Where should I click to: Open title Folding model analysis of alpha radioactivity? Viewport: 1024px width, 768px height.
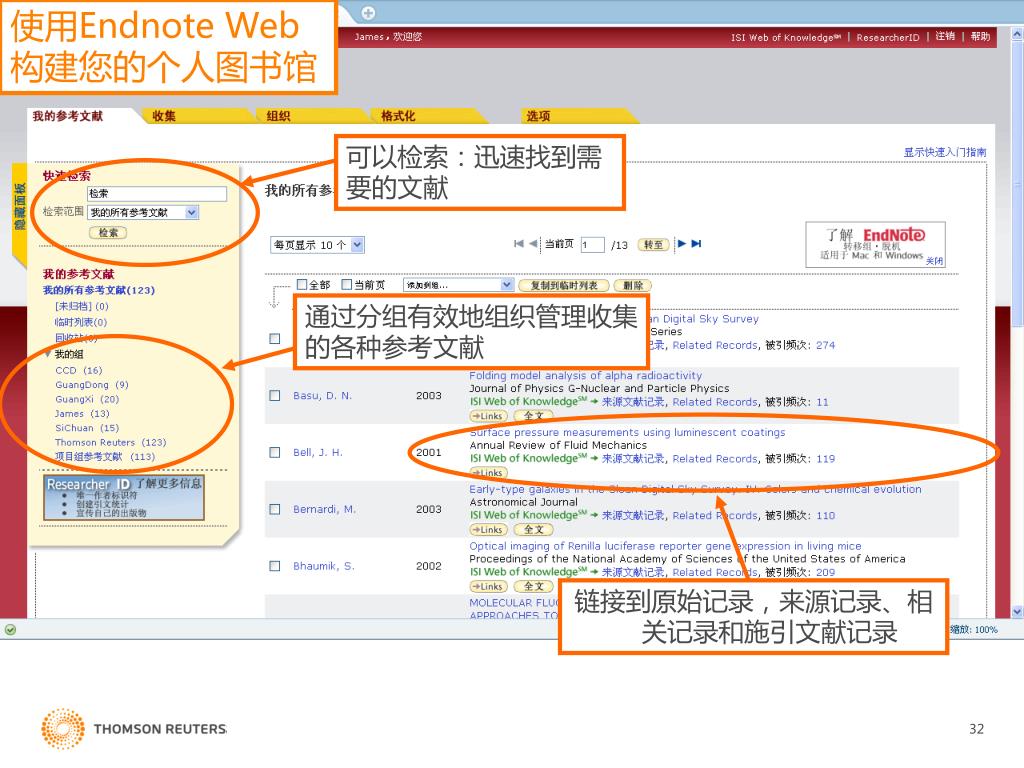(x=586, y=376)
